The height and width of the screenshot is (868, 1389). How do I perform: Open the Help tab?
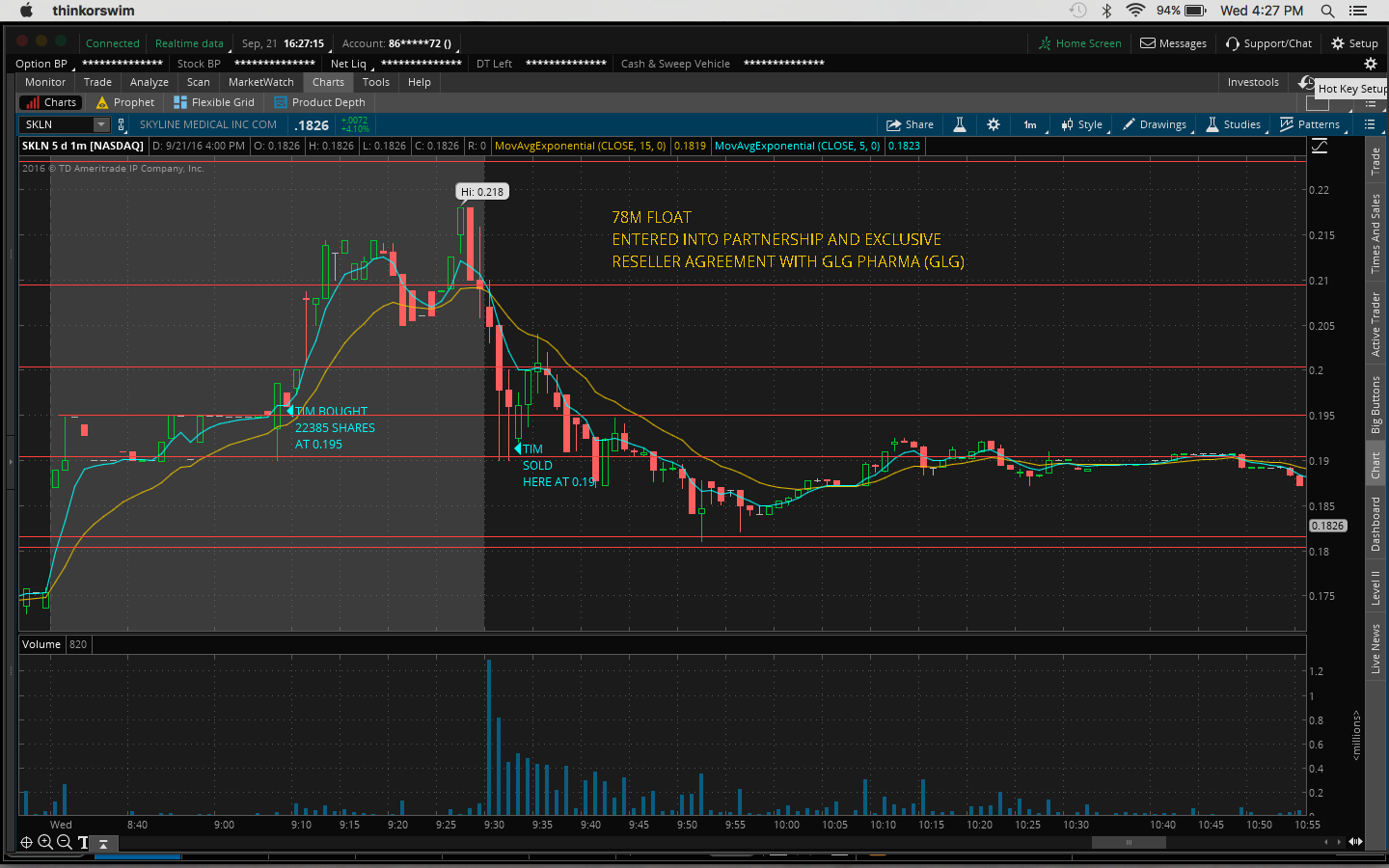click(420, 82)
